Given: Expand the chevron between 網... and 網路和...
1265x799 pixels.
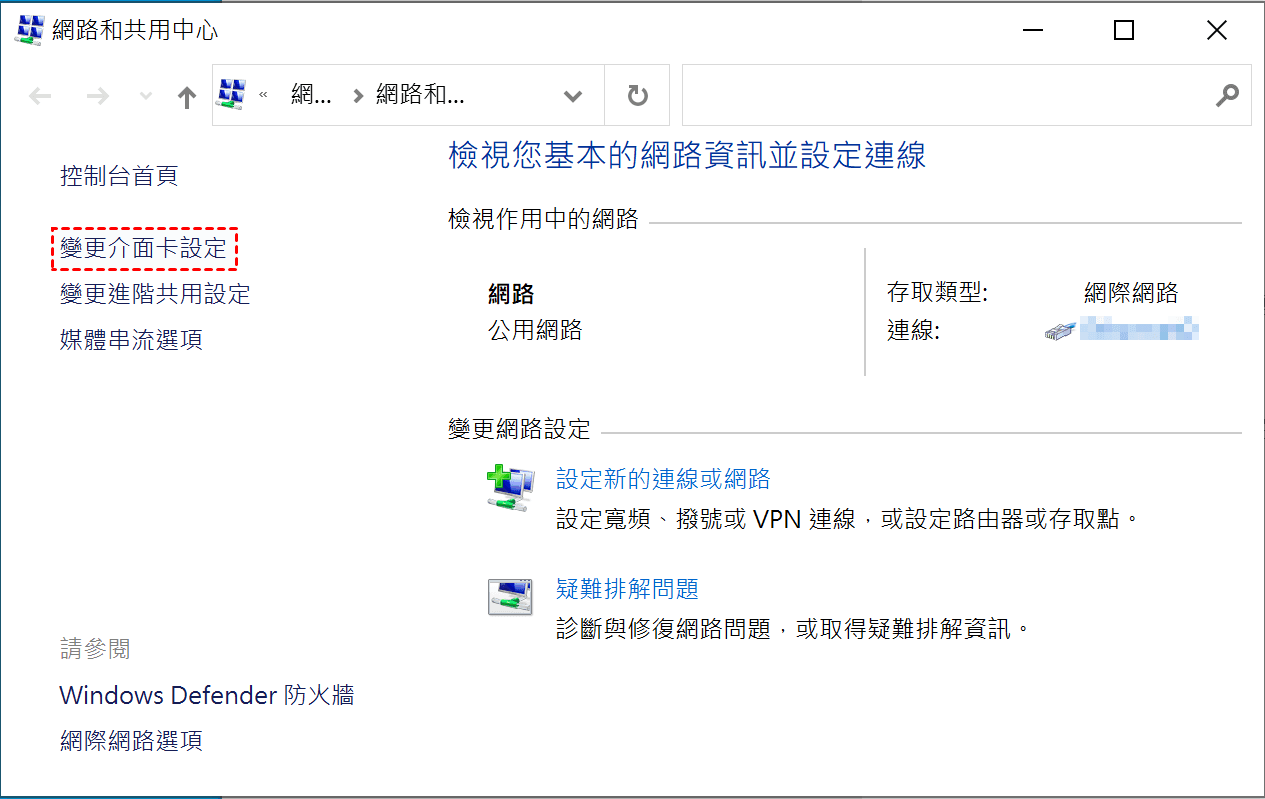Looking at the screenshot, I should (357, 96).
